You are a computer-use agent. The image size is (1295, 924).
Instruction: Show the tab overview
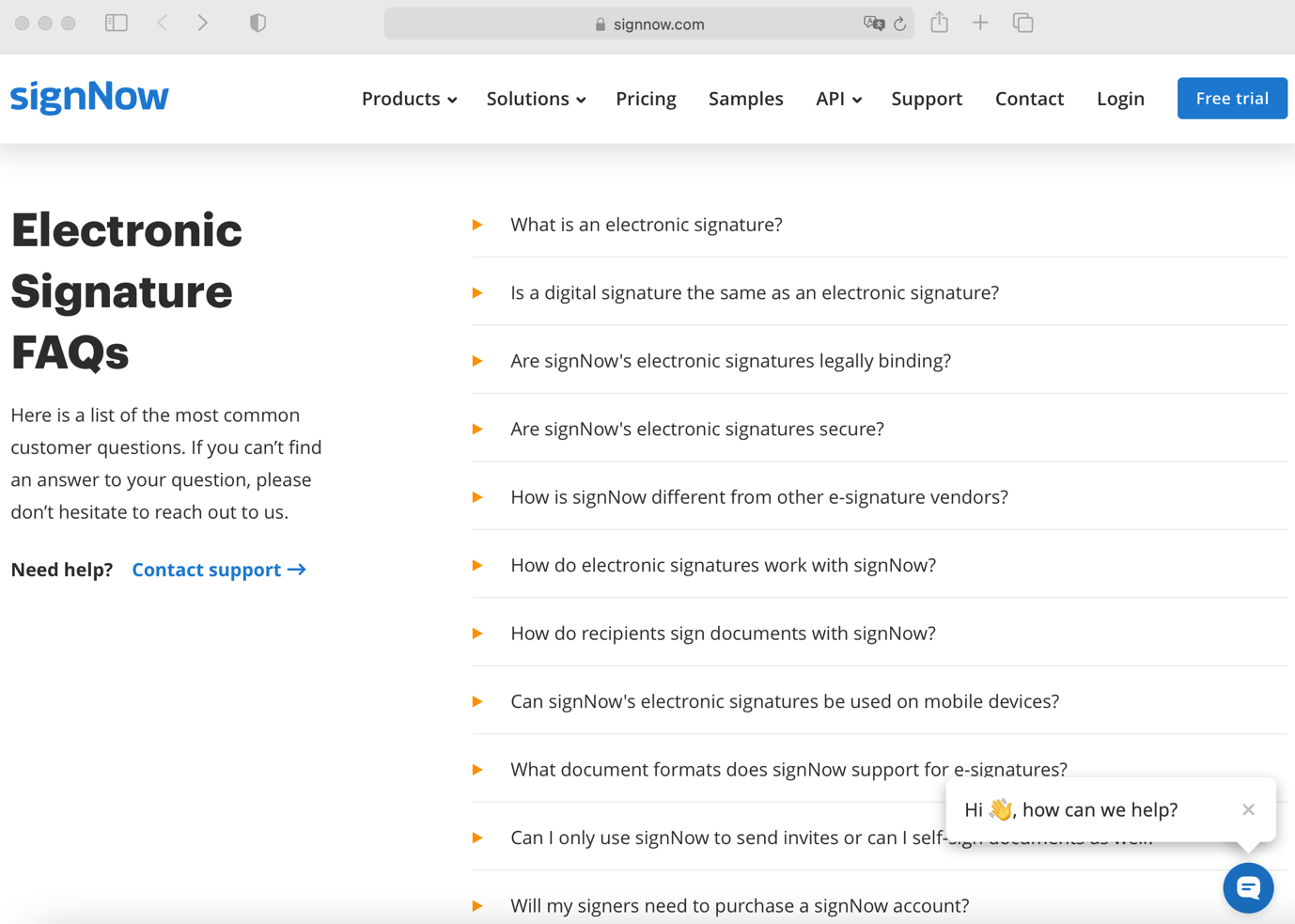[x=1023, y=23]
